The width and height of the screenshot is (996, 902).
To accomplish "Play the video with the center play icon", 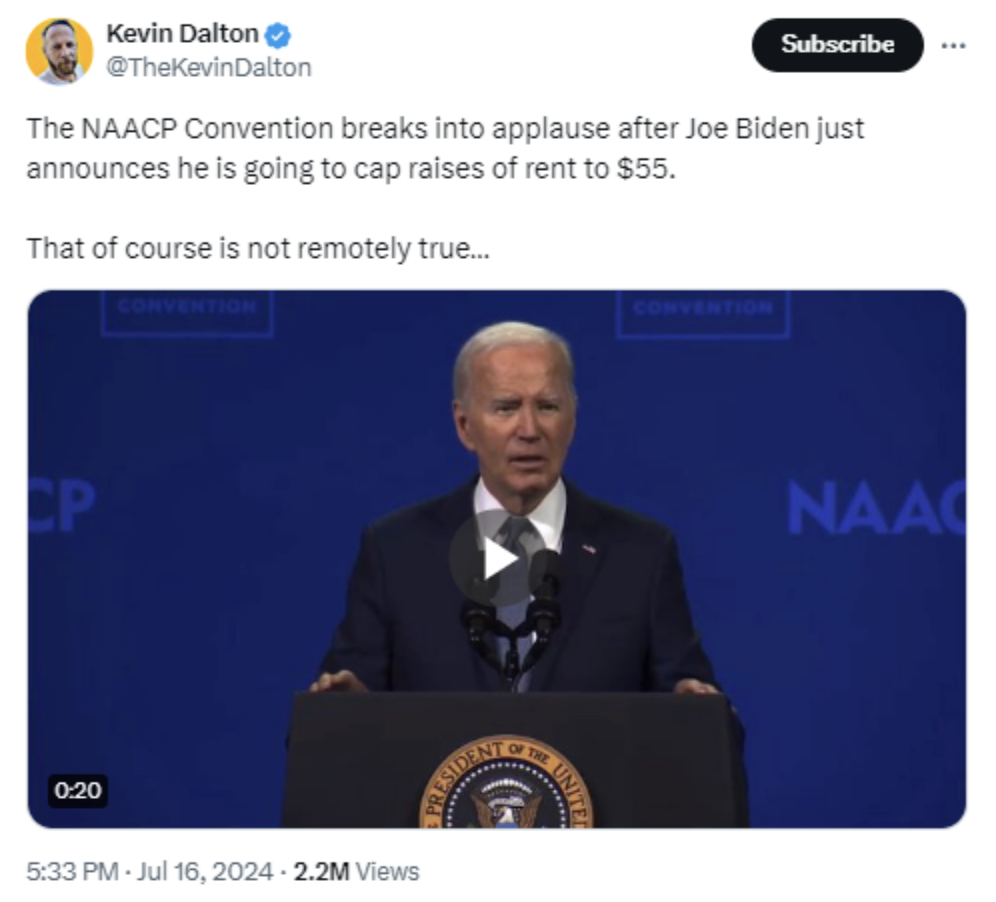I will click(497, 558).
